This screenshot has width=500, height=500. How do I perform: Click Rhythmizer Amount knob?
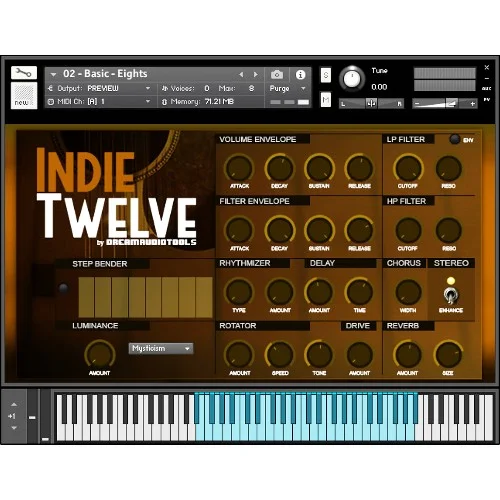(279, 292)
